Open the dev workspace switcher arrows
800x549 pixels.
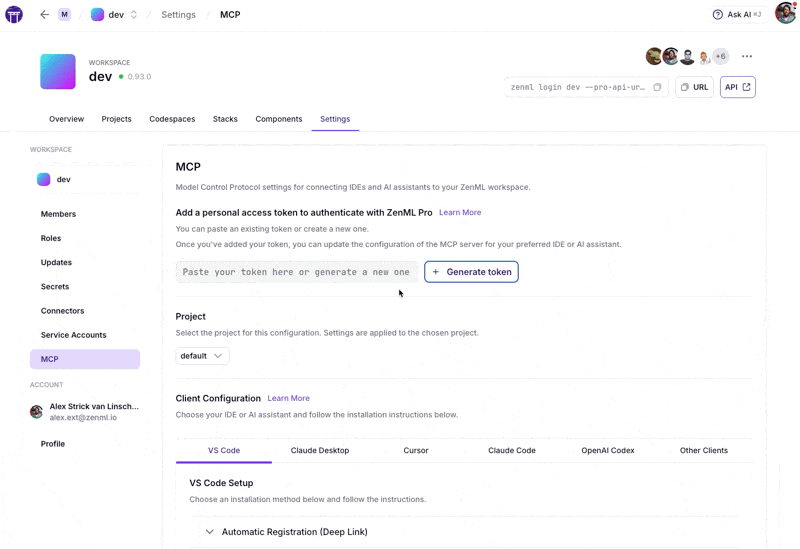point(134,15)
